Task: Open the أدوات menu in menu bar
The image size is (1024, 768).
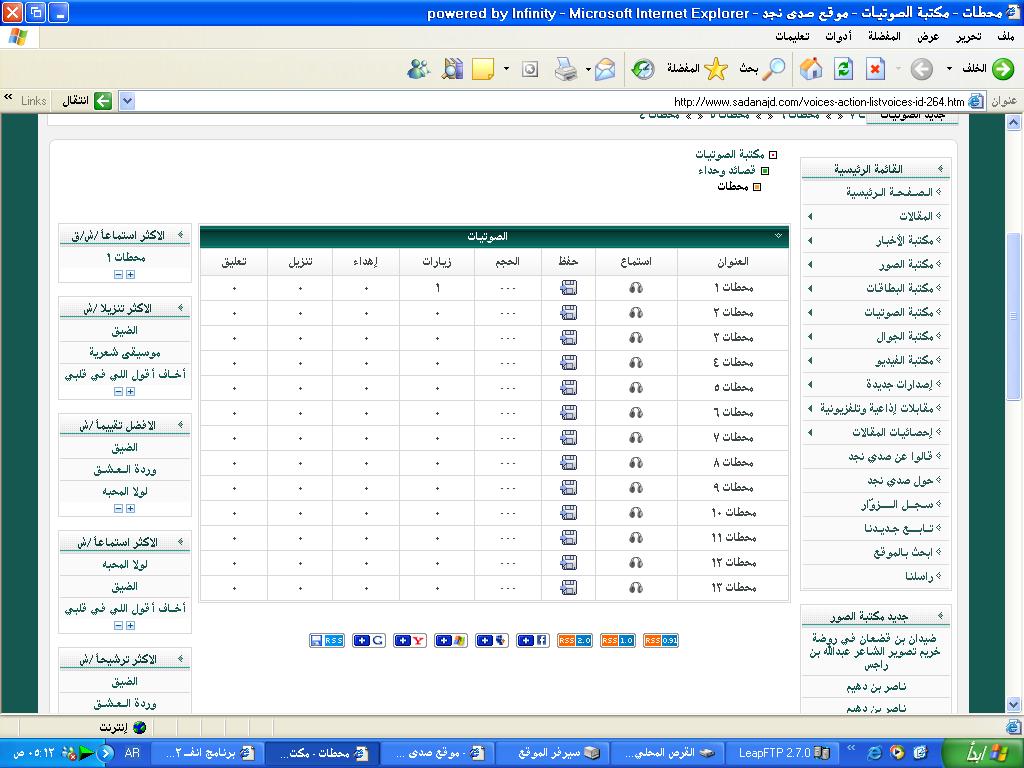Action: (x=838, y=36)
